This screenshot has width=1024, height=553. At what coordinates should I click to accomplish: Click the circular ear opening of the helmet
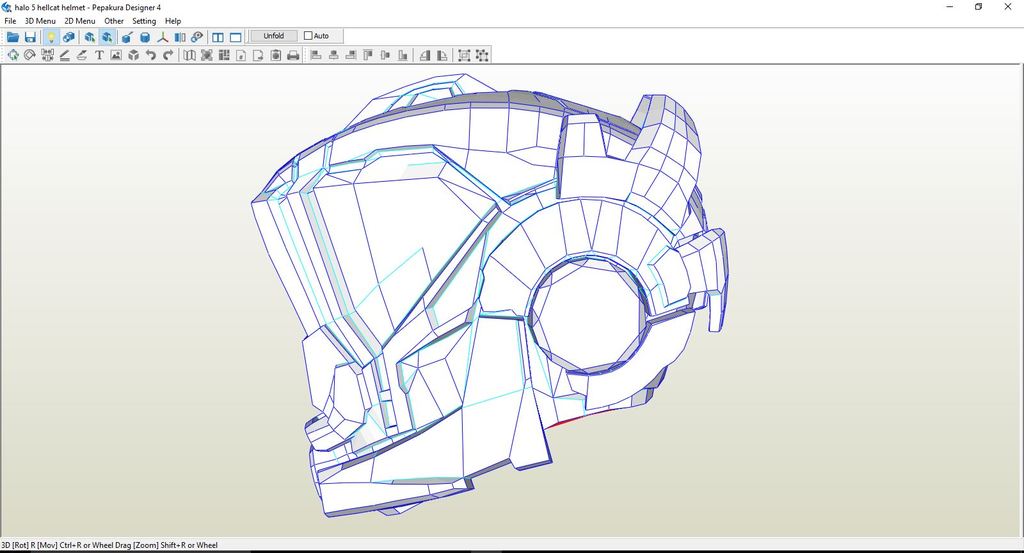coord(588,315)
